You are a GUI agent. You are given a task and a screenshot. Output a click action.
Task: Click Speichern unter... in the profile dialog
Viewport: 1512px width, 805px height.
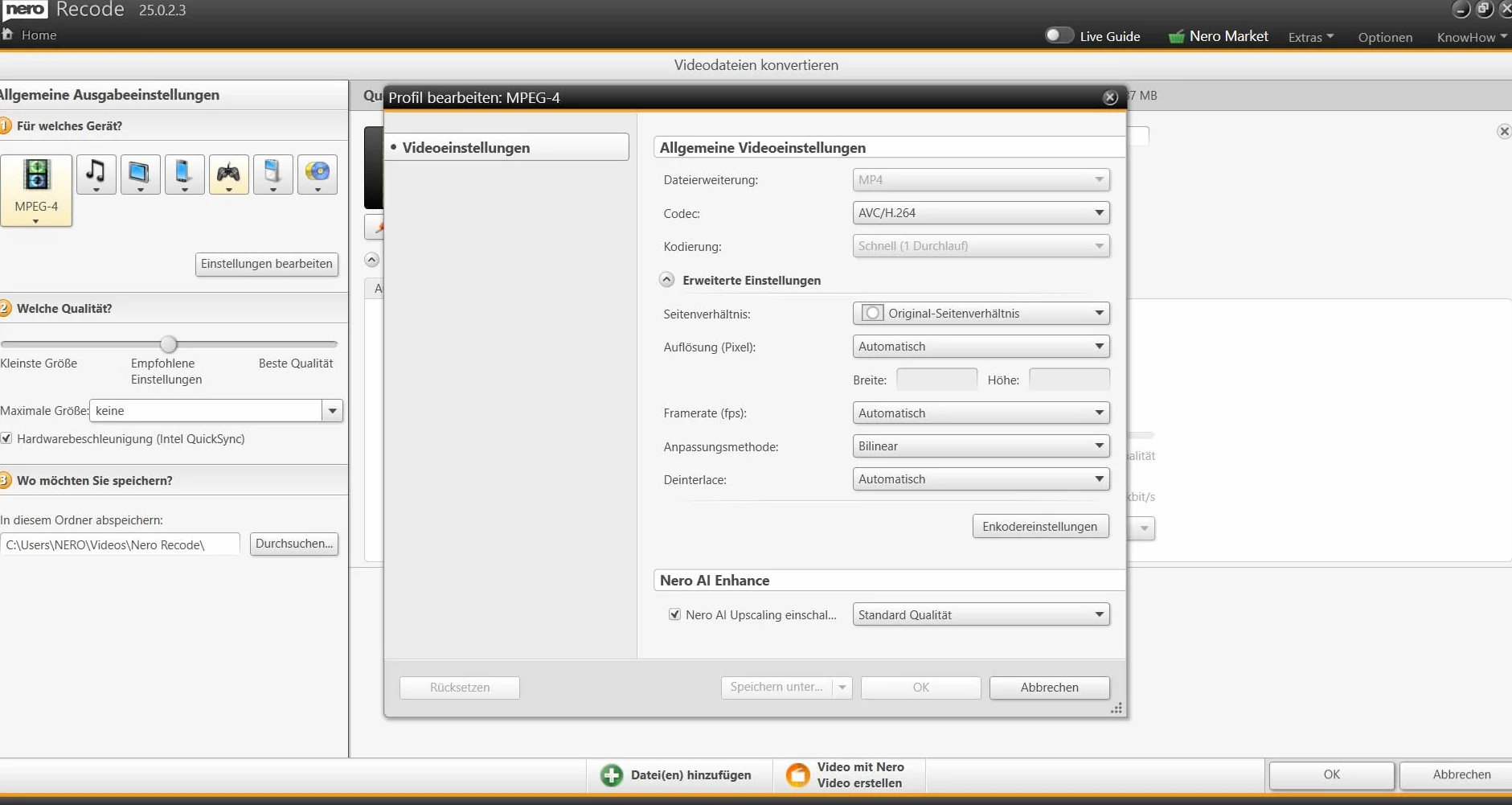pos(776,688)
